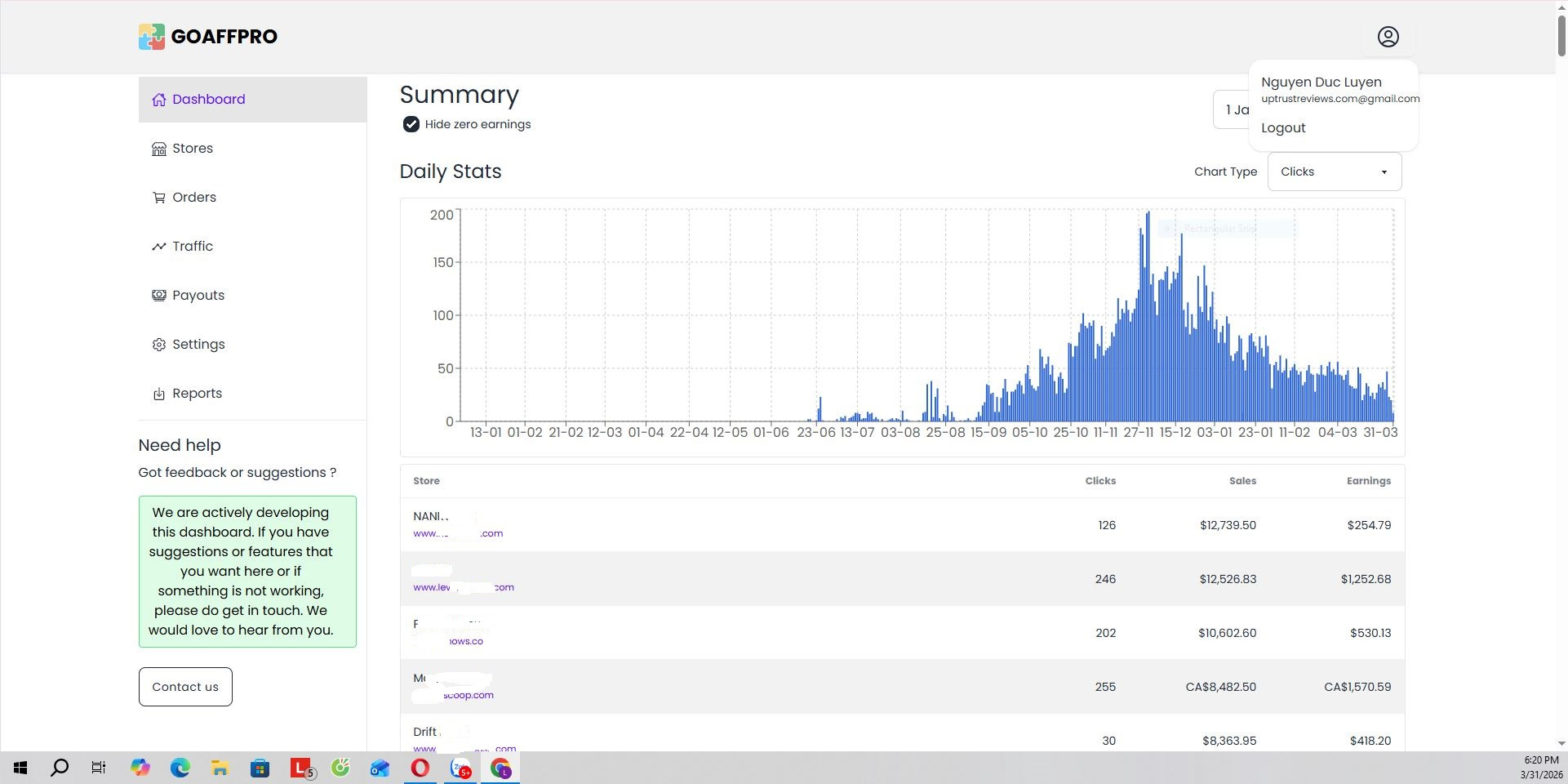
Task: Click the CA$1,570.59 earnings value
Action: (x=1357, y=687)
